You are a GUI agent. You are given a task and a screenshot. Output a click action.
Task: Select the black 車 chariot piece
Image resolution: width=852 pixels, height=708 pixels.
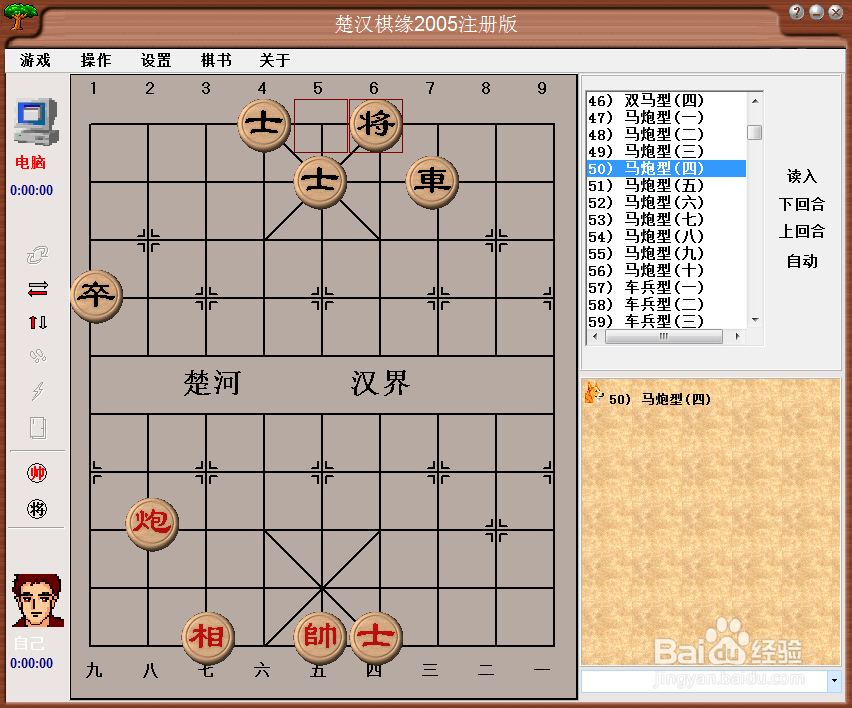coord(432,182)
